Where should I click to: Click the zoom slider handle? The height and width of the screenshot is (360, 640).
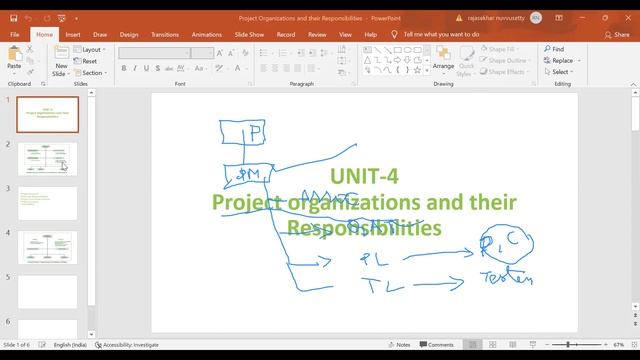pos(568,345)
